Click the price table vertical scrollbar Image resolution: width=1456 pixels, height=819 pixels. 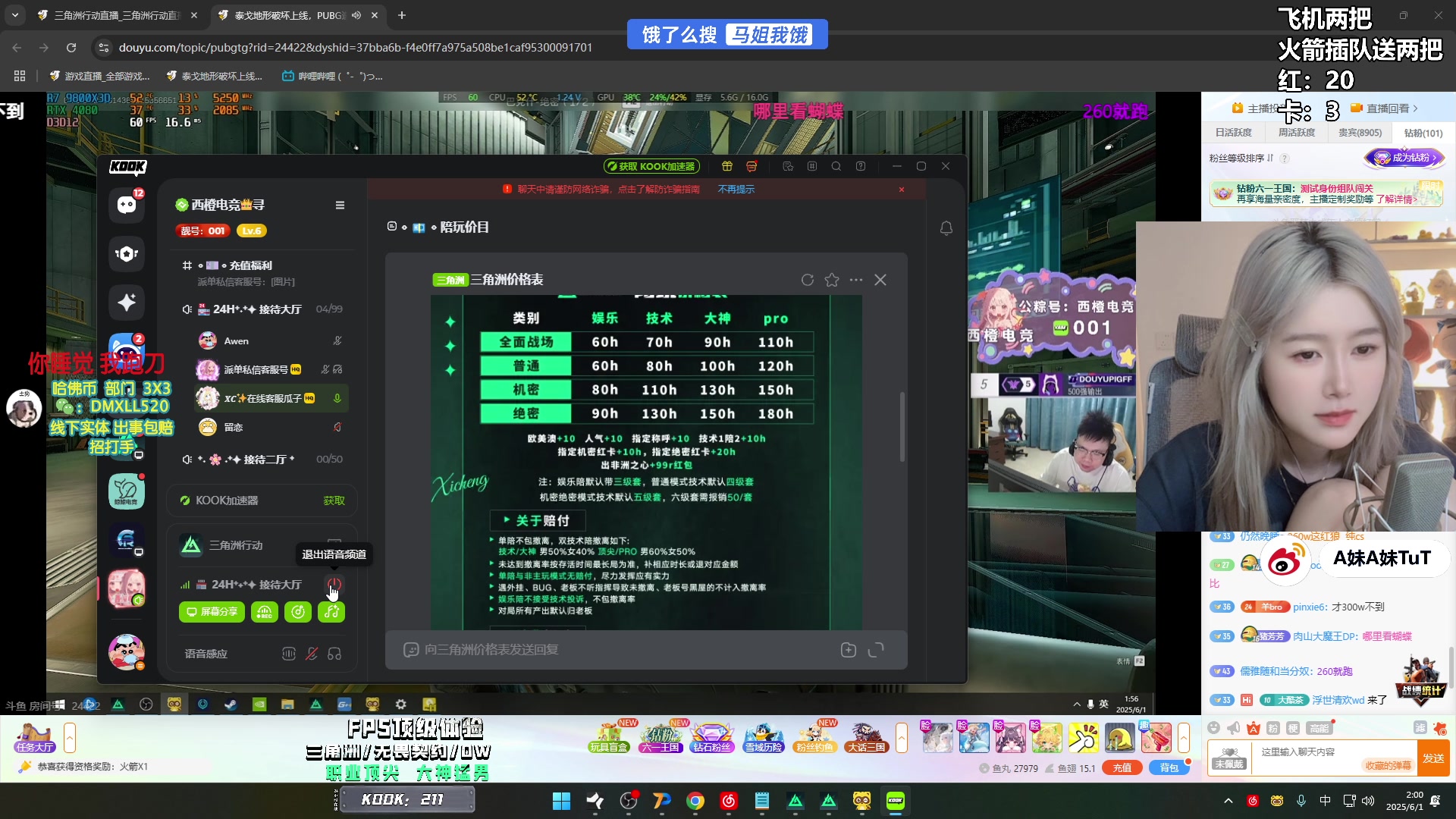(902, 427)
